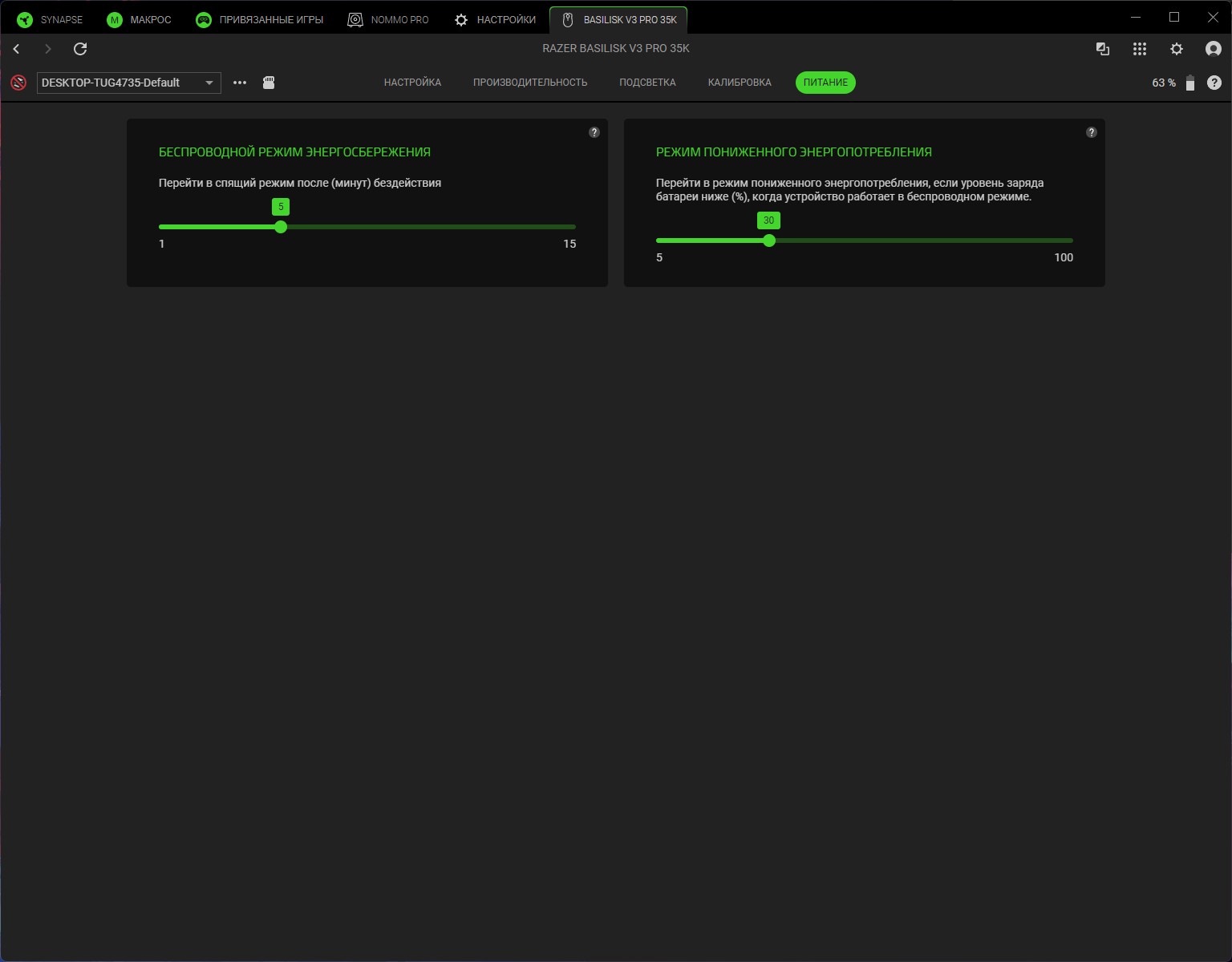Click the red no-sync profile icon

click(18, 83)
